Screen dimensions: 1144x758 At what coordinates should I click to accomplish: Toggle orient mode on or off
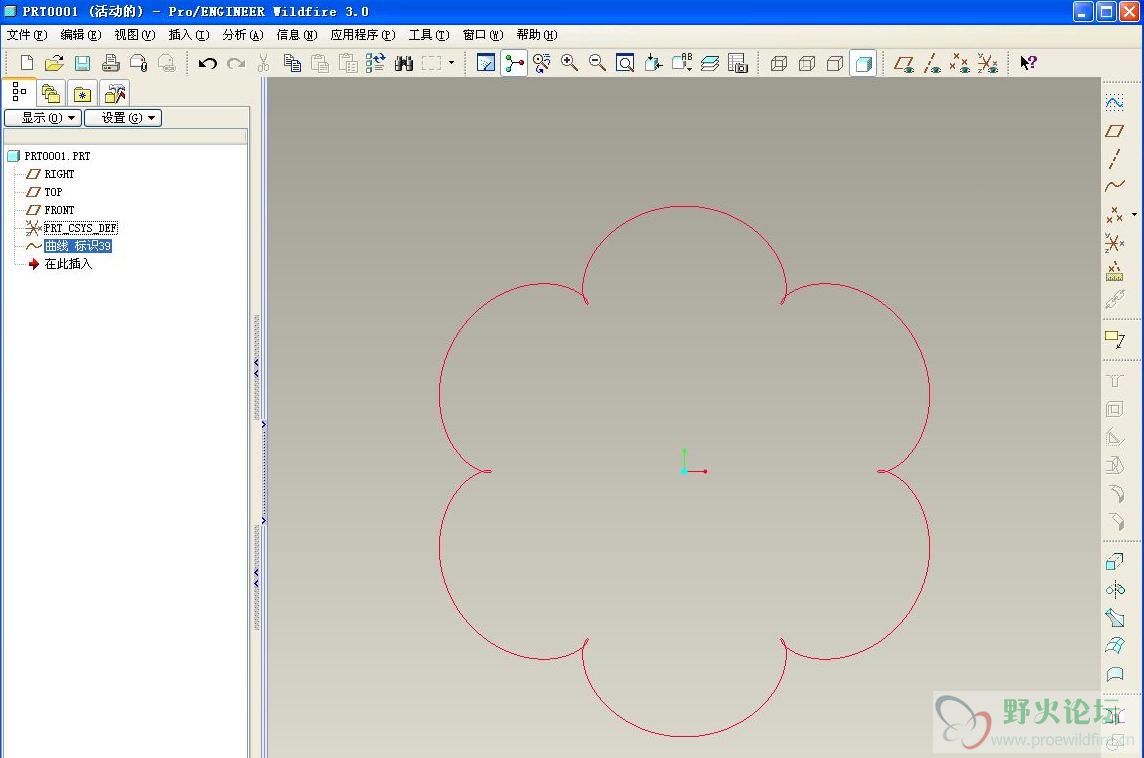point(541,63)
